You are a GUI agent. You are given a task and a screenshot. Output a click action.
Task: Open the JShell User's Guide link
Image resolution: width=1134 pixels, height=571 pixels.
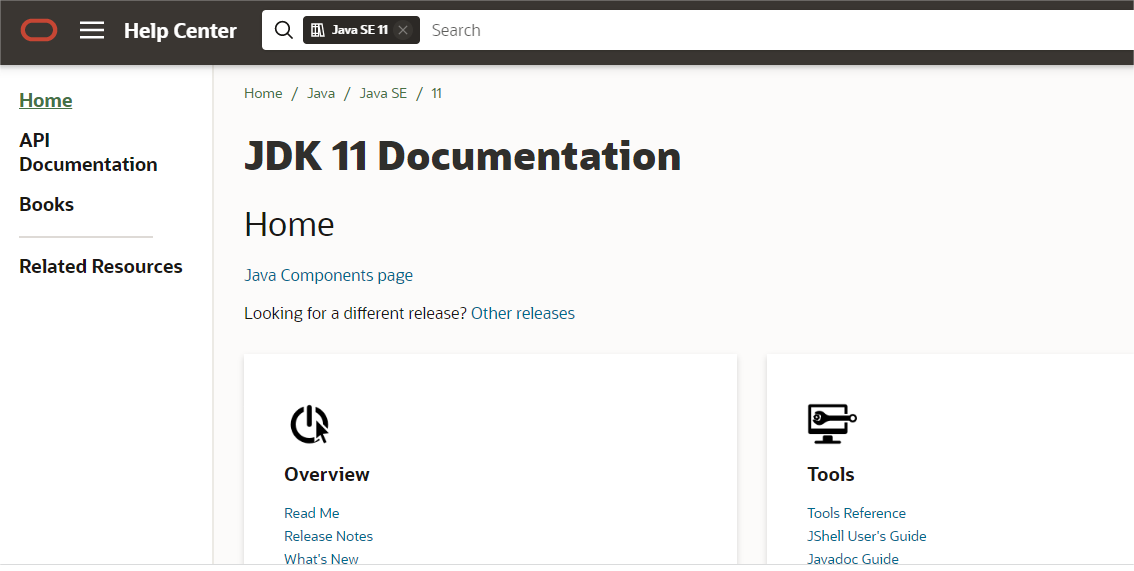(867, 536)
